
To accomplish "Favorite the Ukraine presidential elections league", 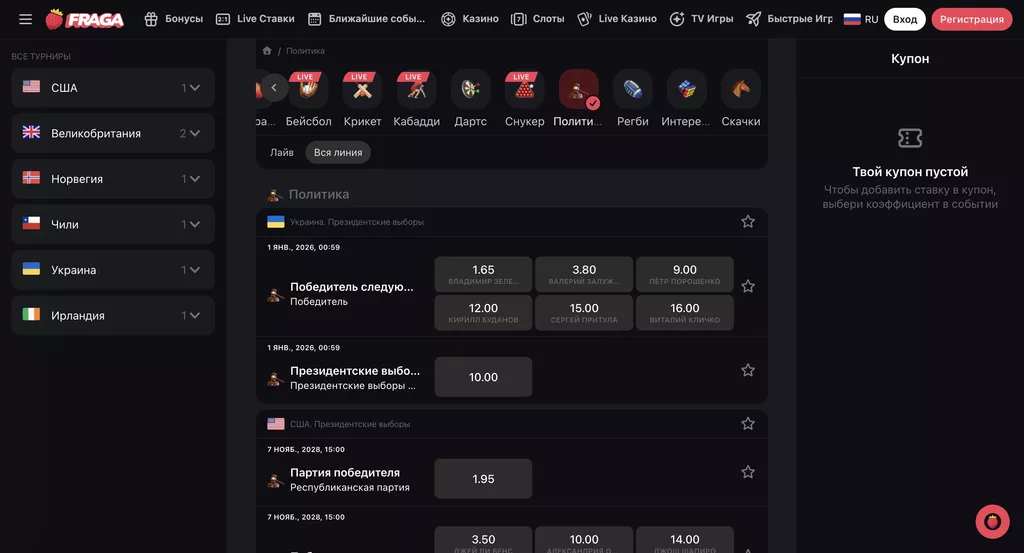I will tap(748, 221).
